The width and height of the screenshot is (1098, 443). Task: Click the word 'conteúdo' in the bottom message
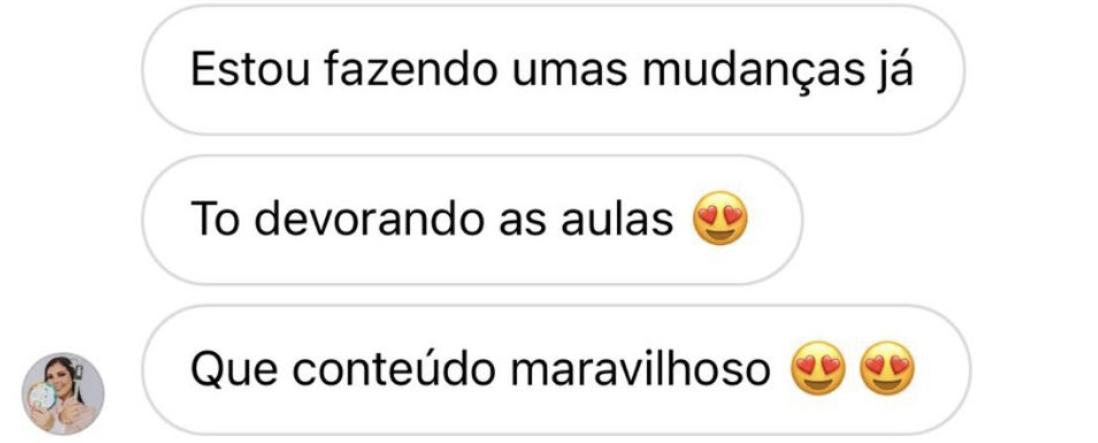394,368
